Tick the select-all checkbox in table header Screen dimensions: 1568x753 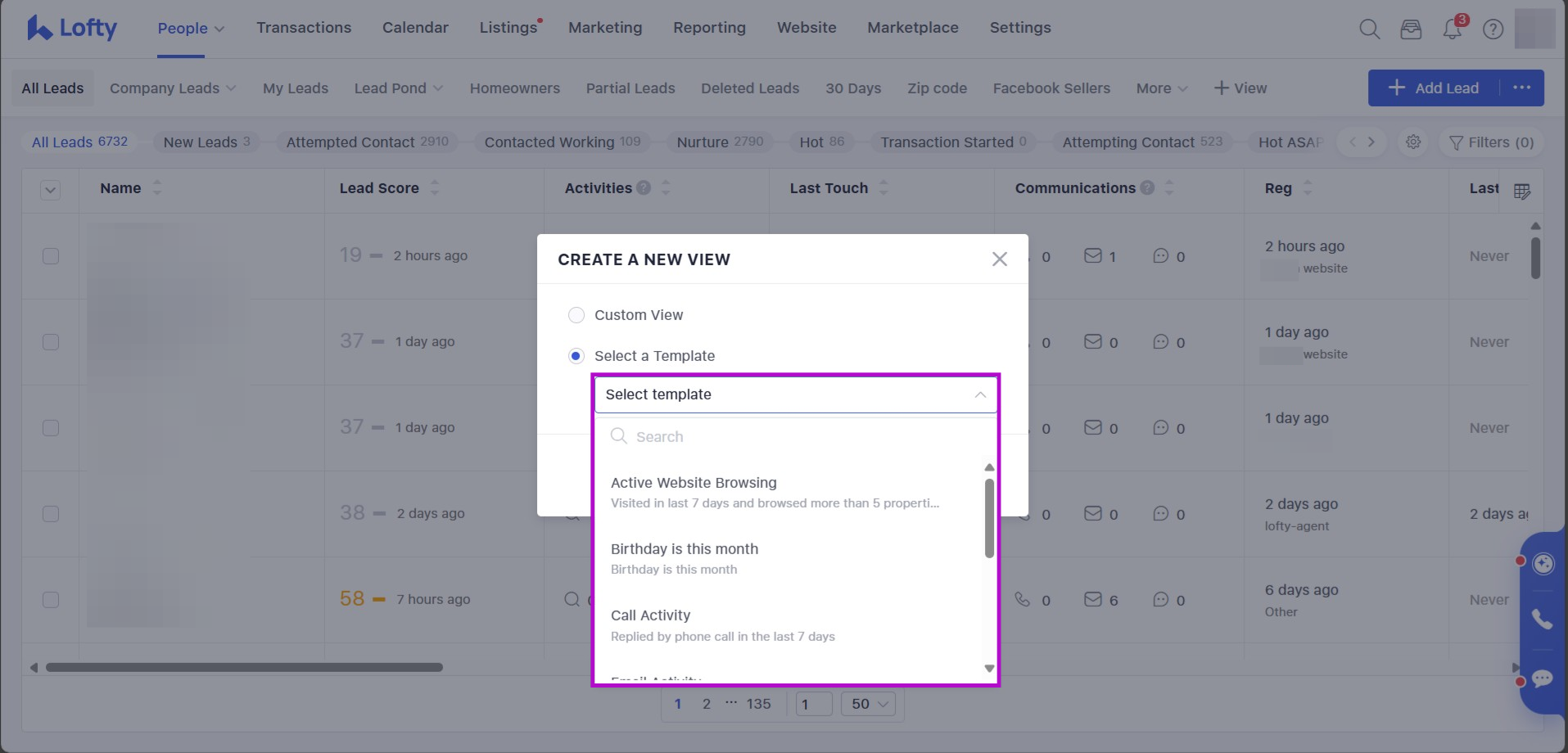click(51, 191)
